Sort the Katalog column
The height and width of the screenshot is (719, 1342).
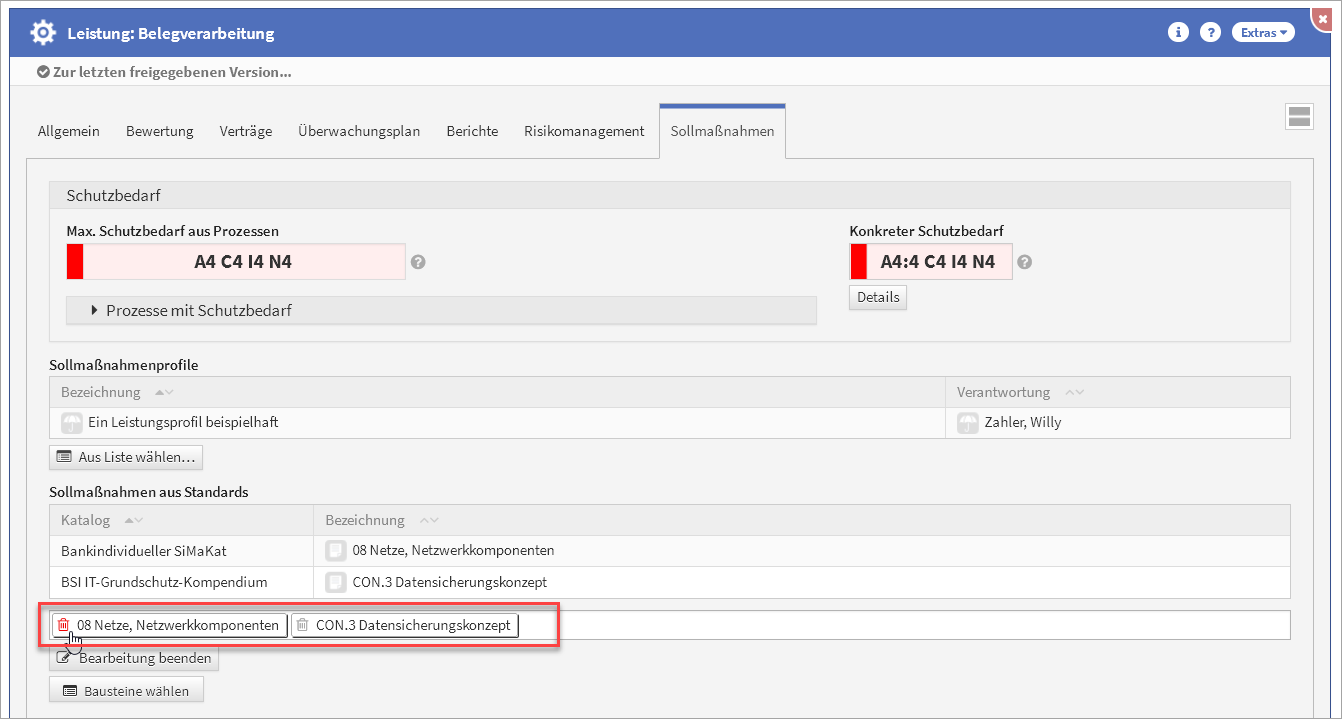[133, 520]
